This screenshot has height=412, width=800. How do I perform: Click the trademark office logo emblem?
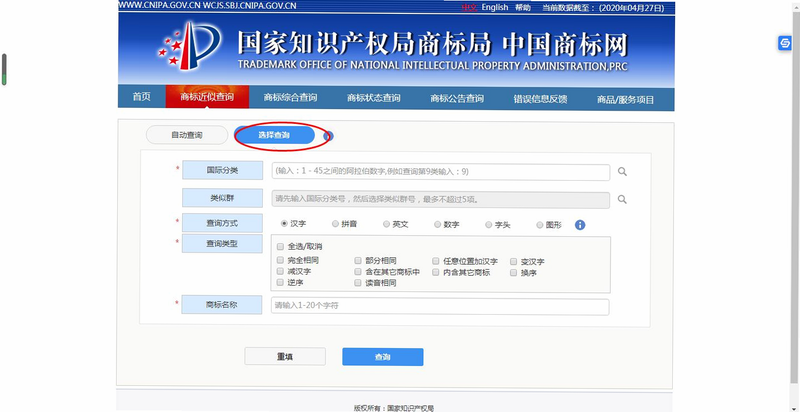190,45
